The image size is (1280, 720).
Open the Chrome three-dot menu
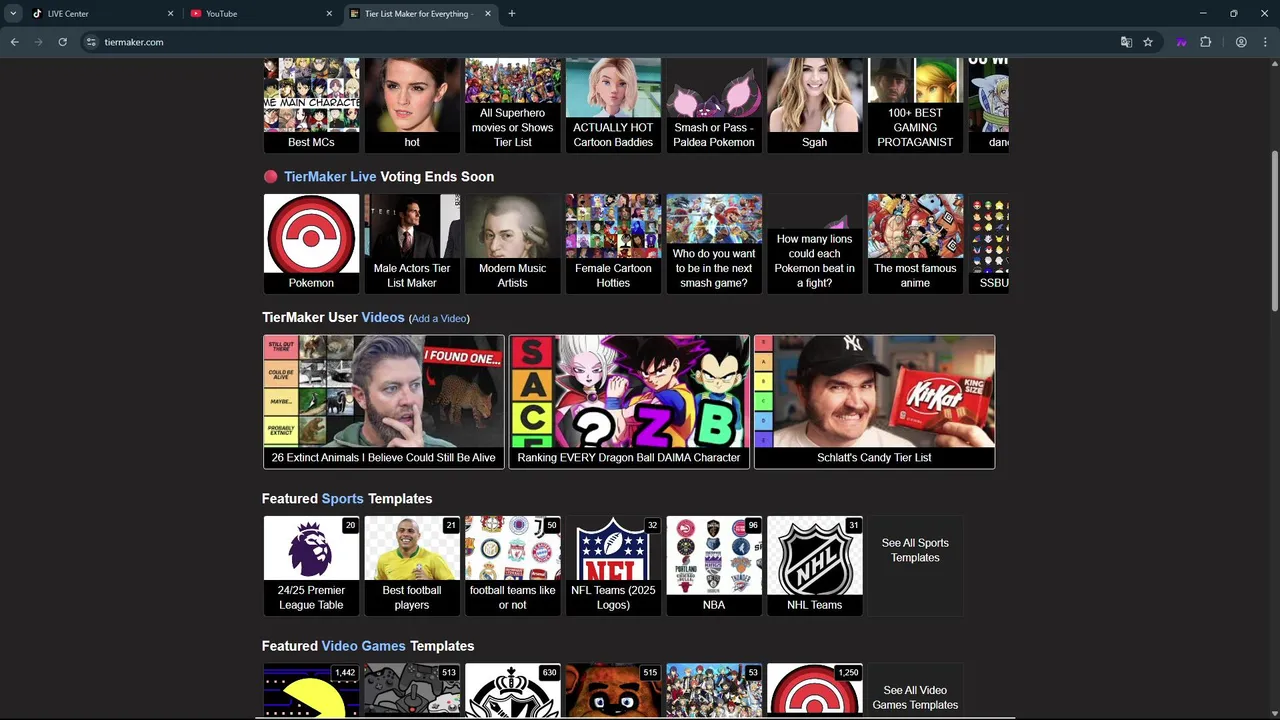1264,42
